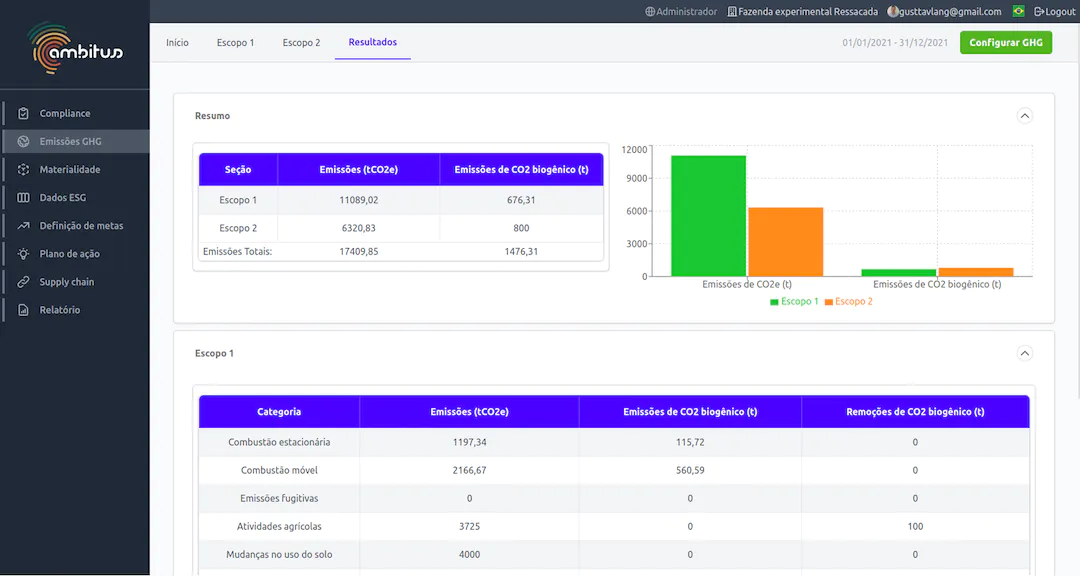Collapse the Resumo section
The width and height of the screenshot is (1080, 576).
[x=1024, y=115]
